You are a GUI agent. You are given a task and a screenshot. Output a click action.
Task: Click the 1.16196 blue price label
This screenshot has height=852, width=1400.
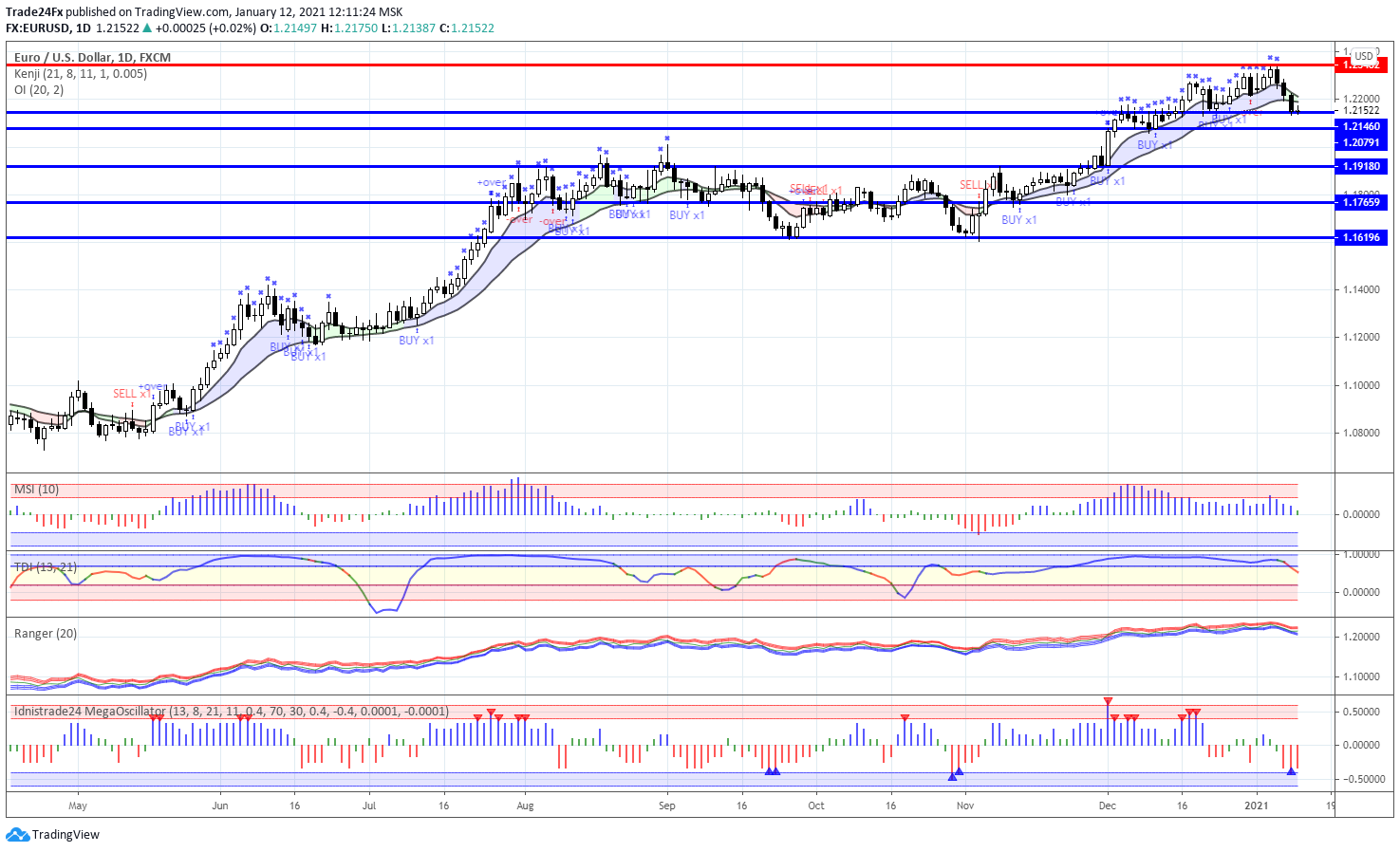click(1361, 237)
